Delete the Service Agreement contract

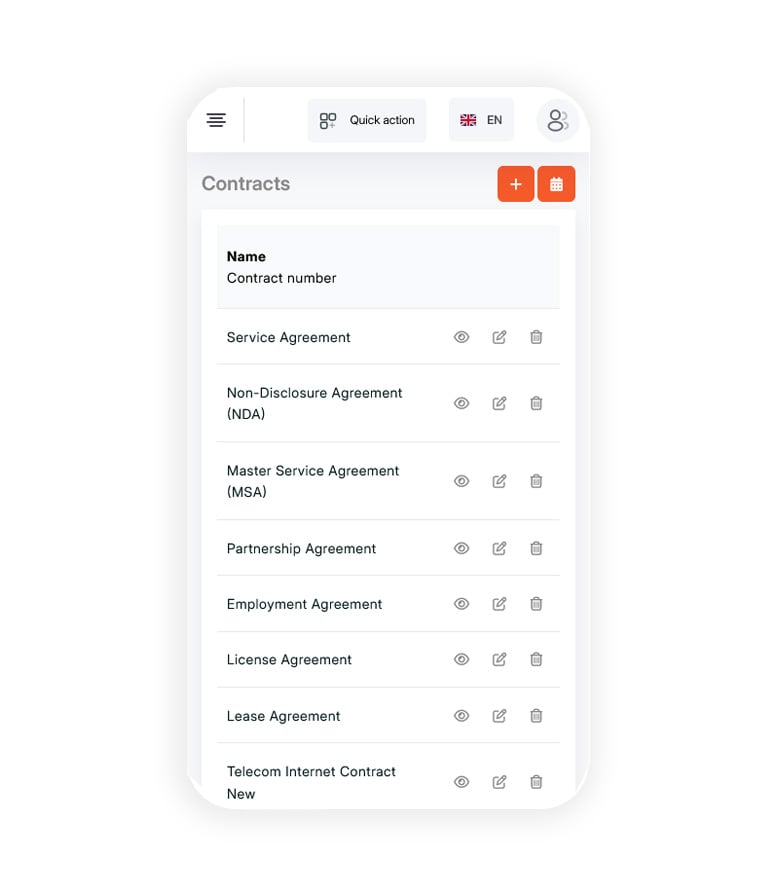pyautogui.click(x=536, y=337)
